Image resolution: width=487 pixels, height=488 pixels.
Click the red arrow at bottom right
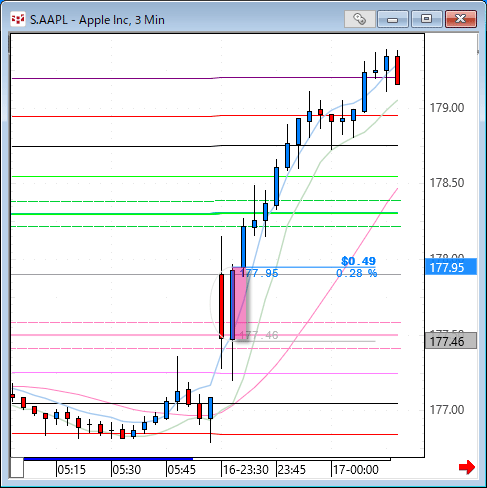point(467,467)
